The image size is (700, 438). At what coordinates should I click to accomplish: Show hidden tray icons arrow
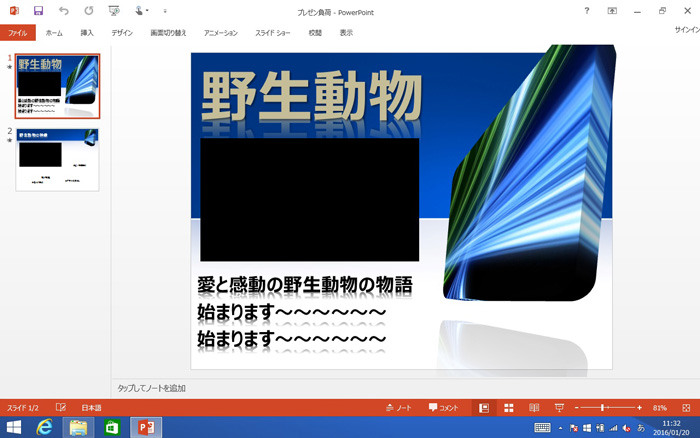(x=560, y=428)
